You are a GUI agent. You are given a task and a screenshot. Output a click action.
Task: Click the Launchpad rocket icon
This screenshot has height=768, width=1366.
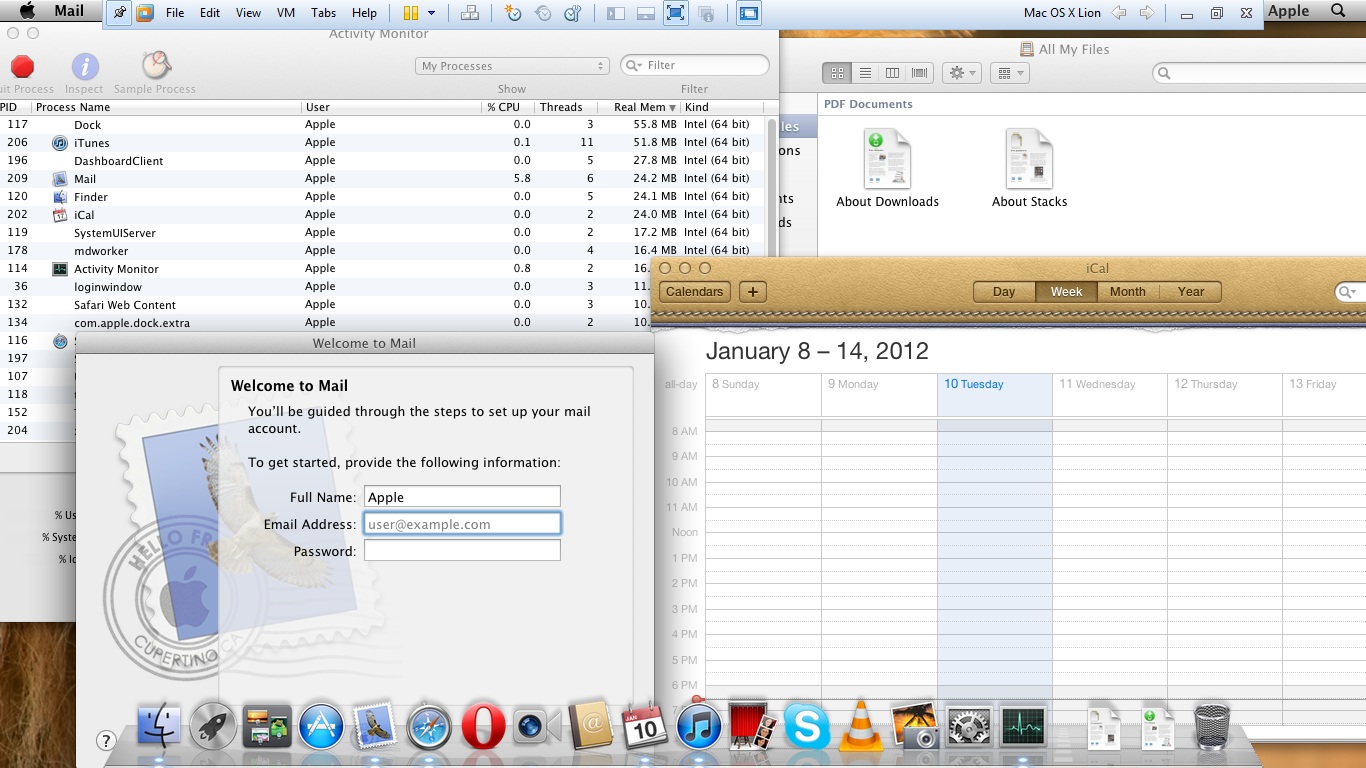pyautogui.click(x=213, y=727)
